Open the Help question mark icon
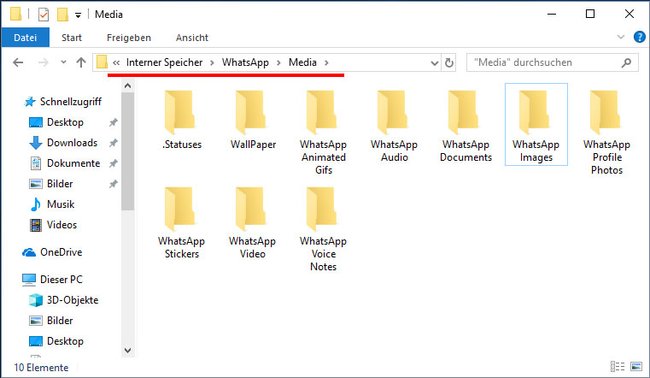Screen dimensions: 650x378 coord(639,37)
